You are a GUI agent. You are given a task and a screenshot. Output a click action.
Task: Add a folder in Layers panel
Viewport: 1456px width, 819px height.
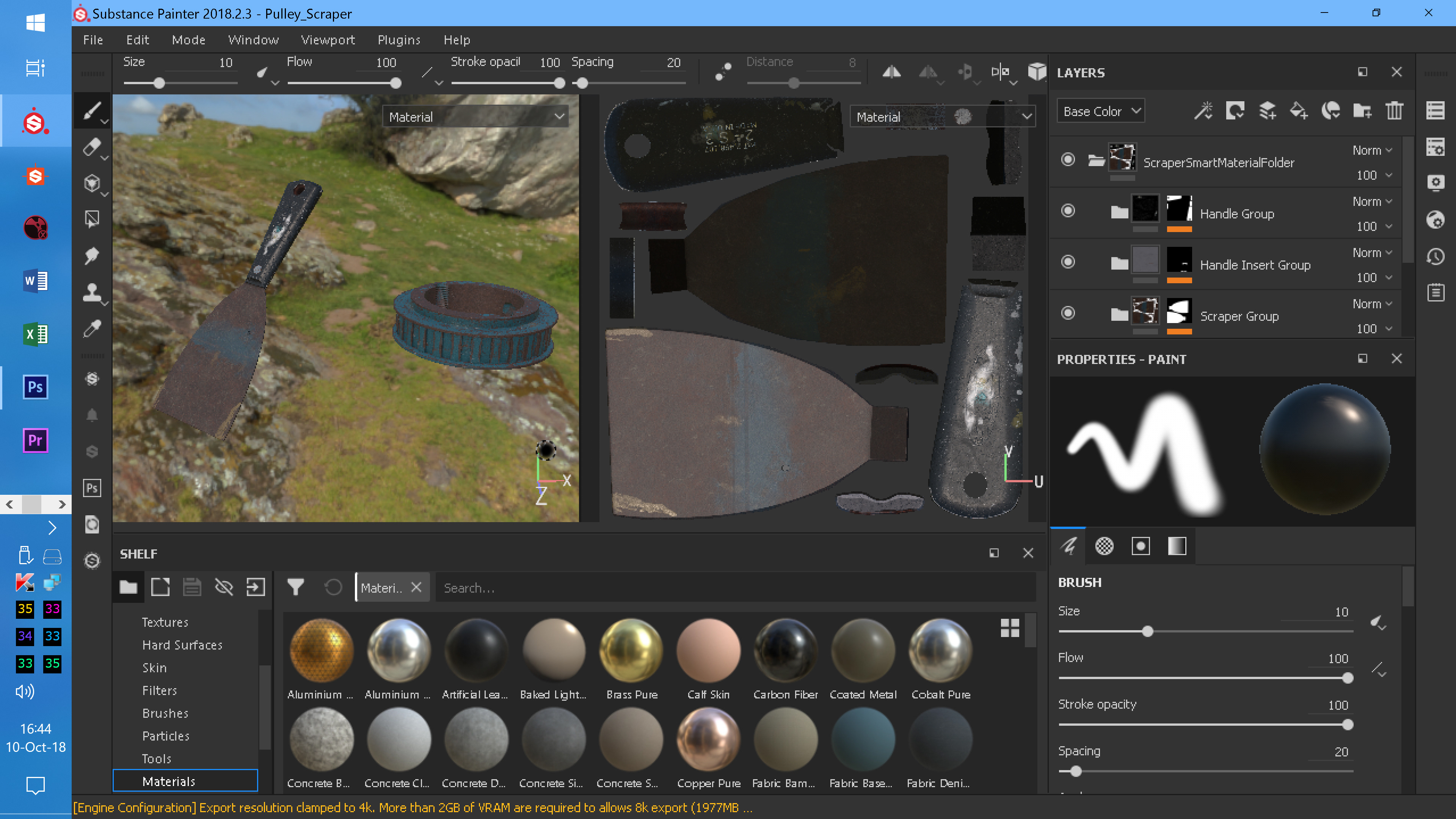tap(1362, 111)
